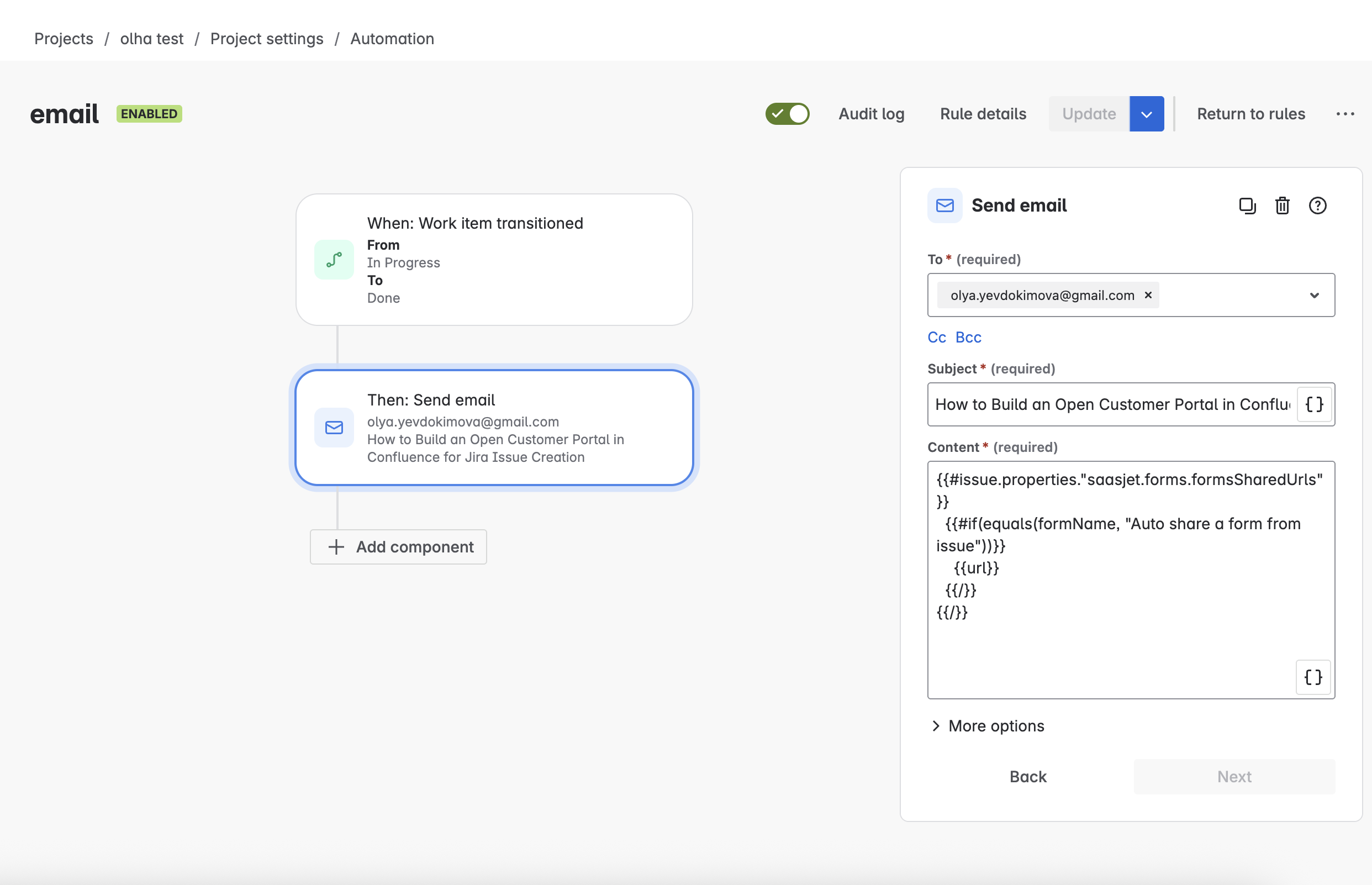Click Return to rules

coord(1251,114)
